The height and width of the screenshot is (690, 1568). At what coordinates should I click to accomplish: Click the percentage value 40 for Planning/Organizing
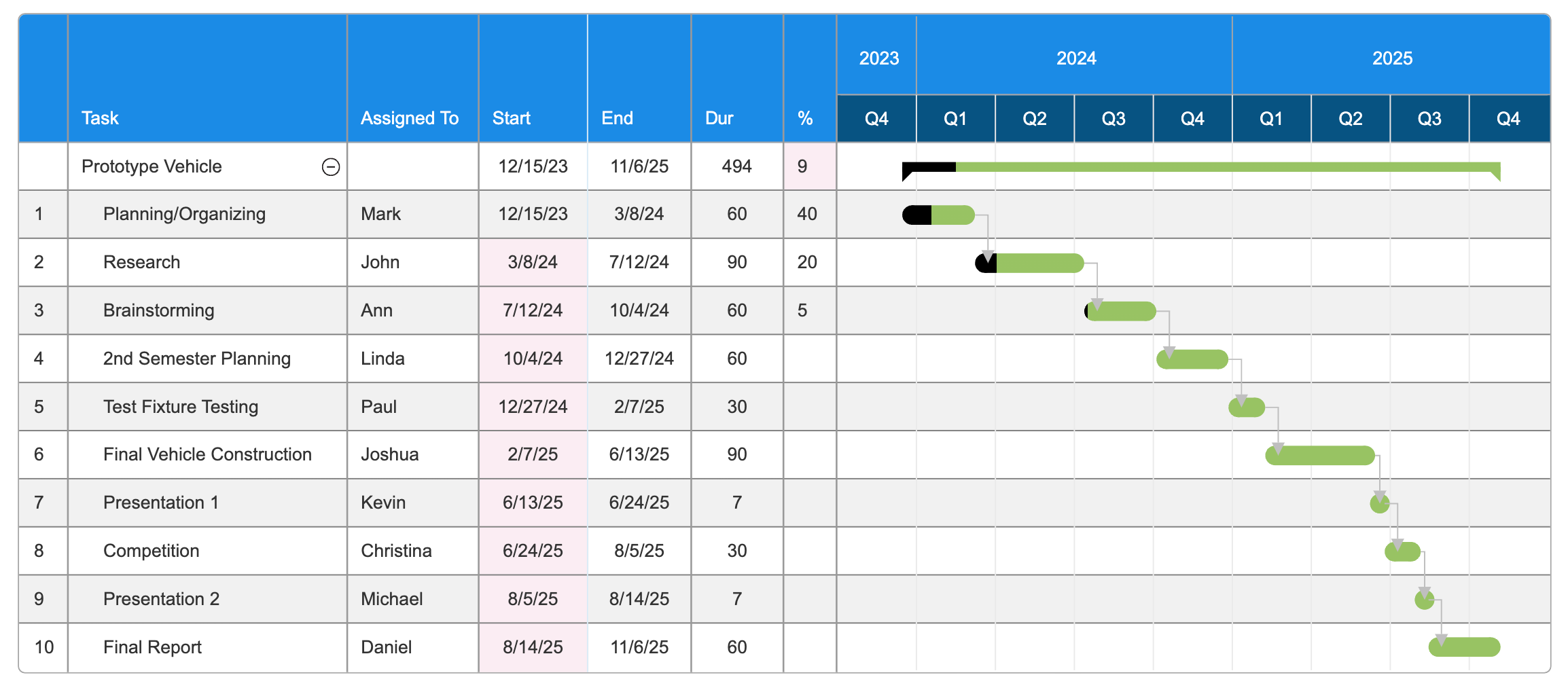(x=806, y=213)
